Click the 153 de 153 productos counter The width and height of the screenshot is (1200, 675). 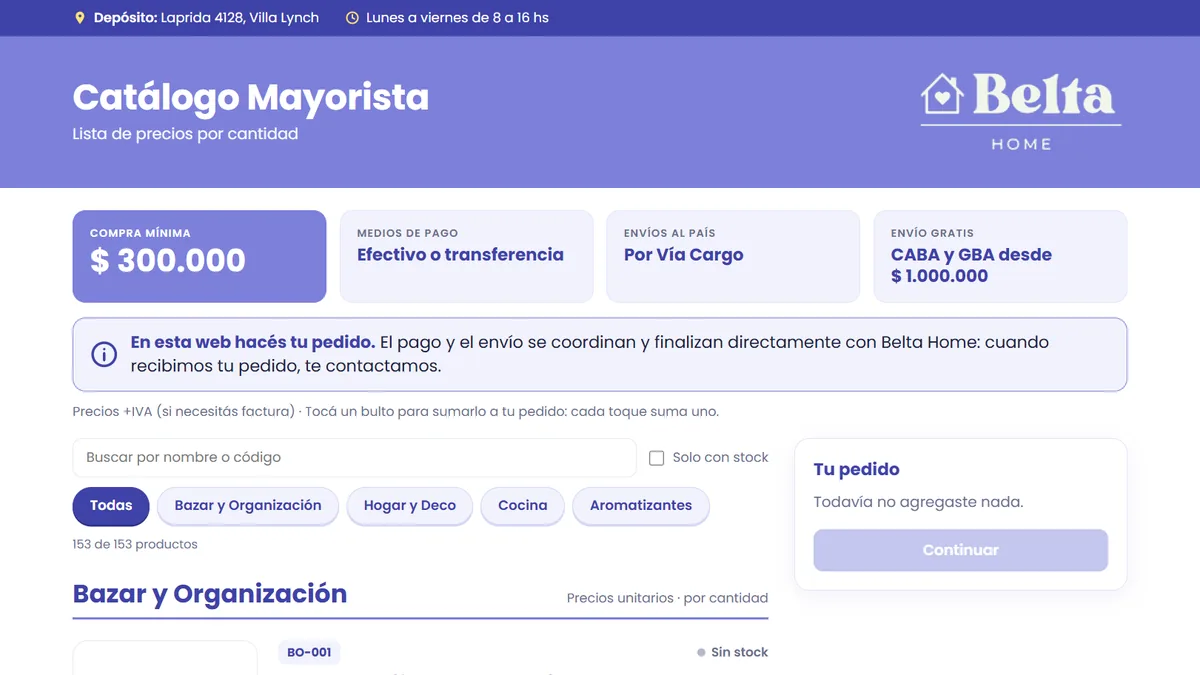tap(135, 545)
